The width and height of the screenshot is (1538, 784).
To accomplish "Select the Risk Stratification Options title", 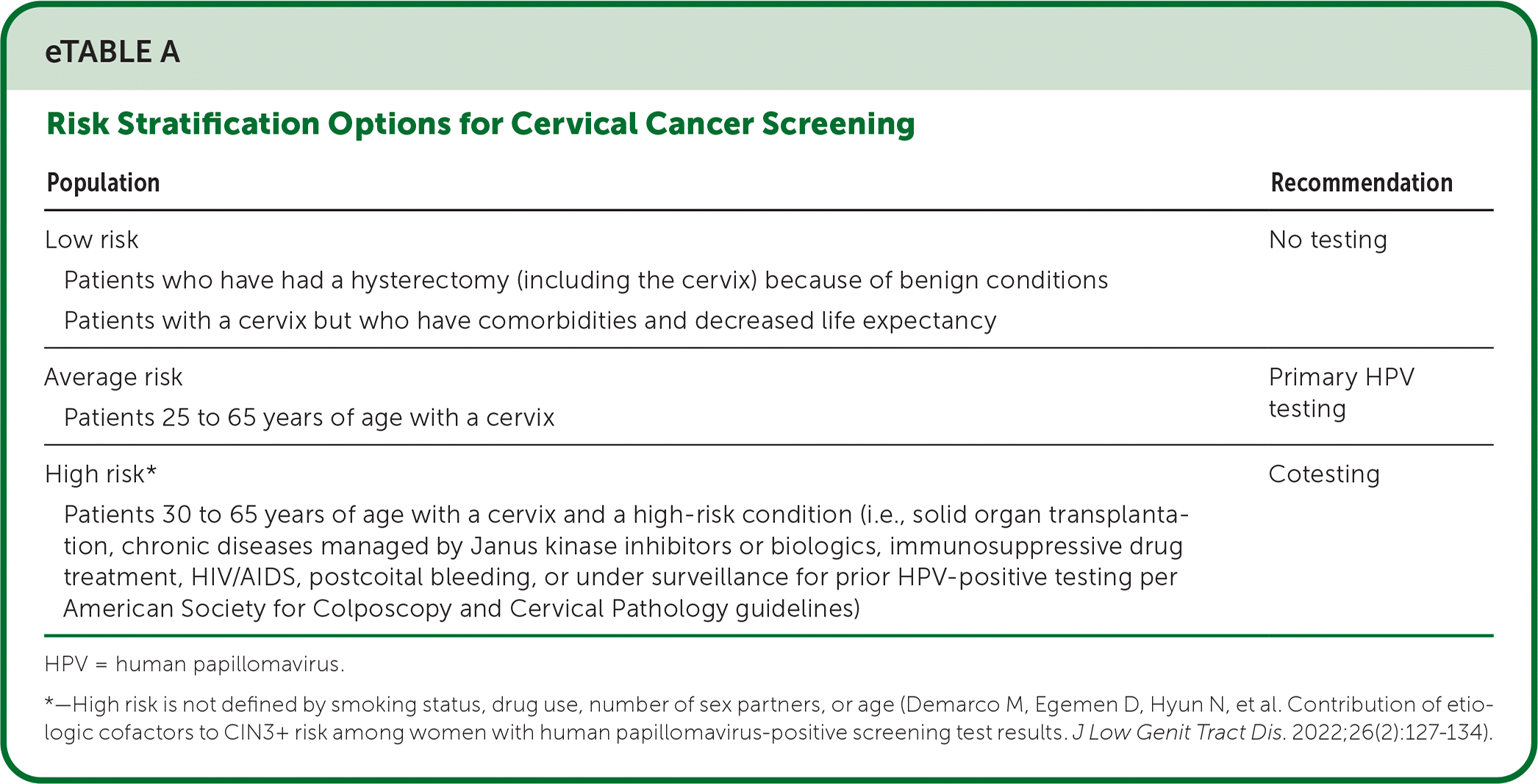I will 480,123.
